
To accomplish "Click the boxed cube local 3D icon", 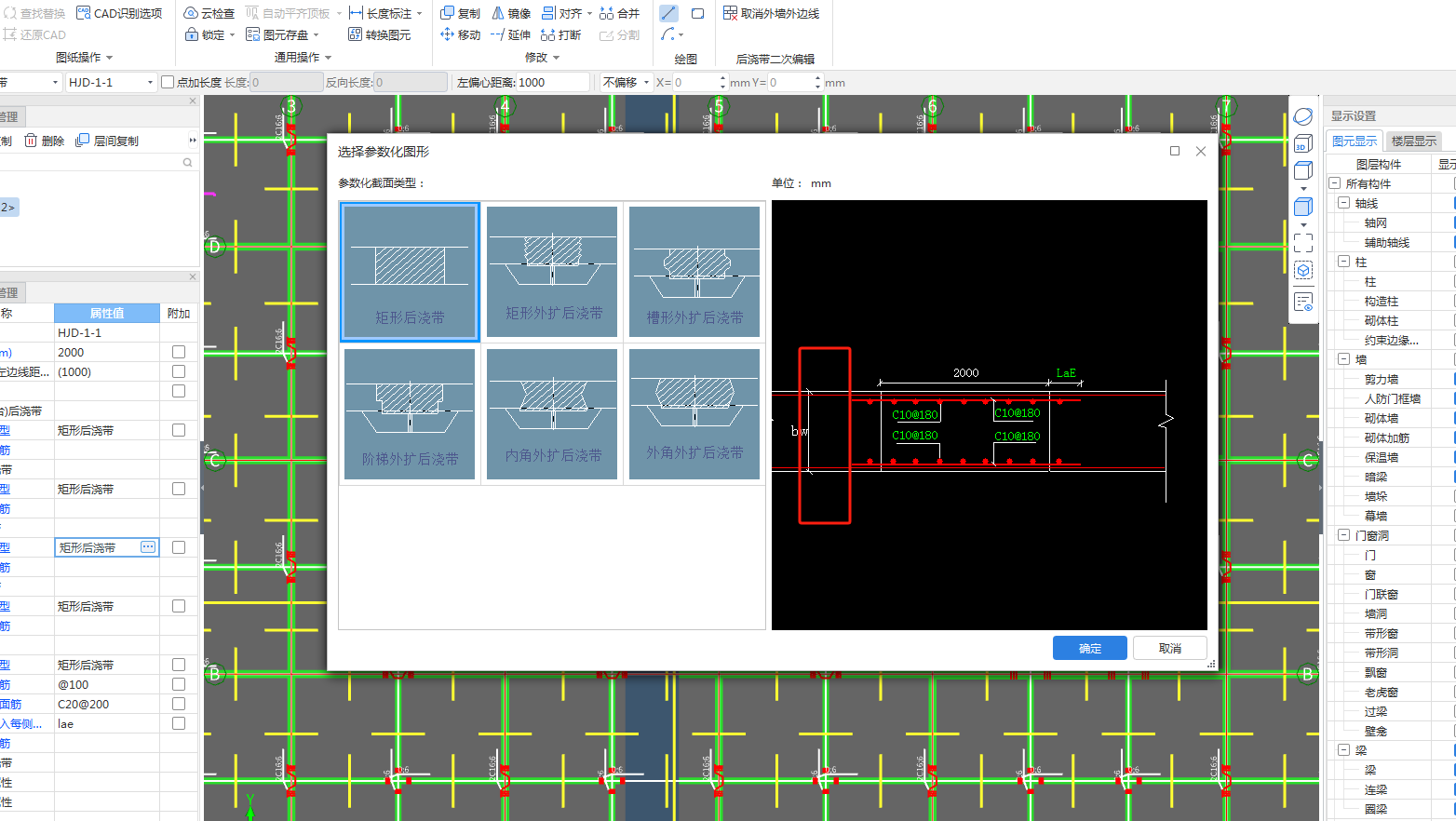I will [1303, 270].
